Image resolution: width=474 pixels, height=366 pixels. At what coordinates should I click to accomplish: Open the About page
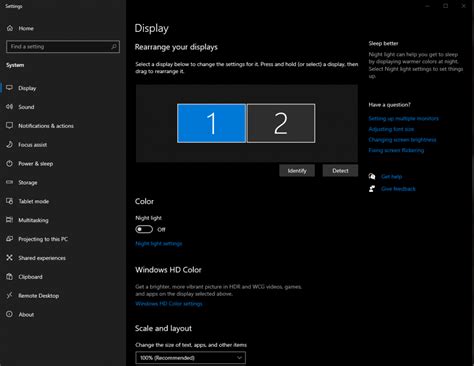click(x=26, y=314)
